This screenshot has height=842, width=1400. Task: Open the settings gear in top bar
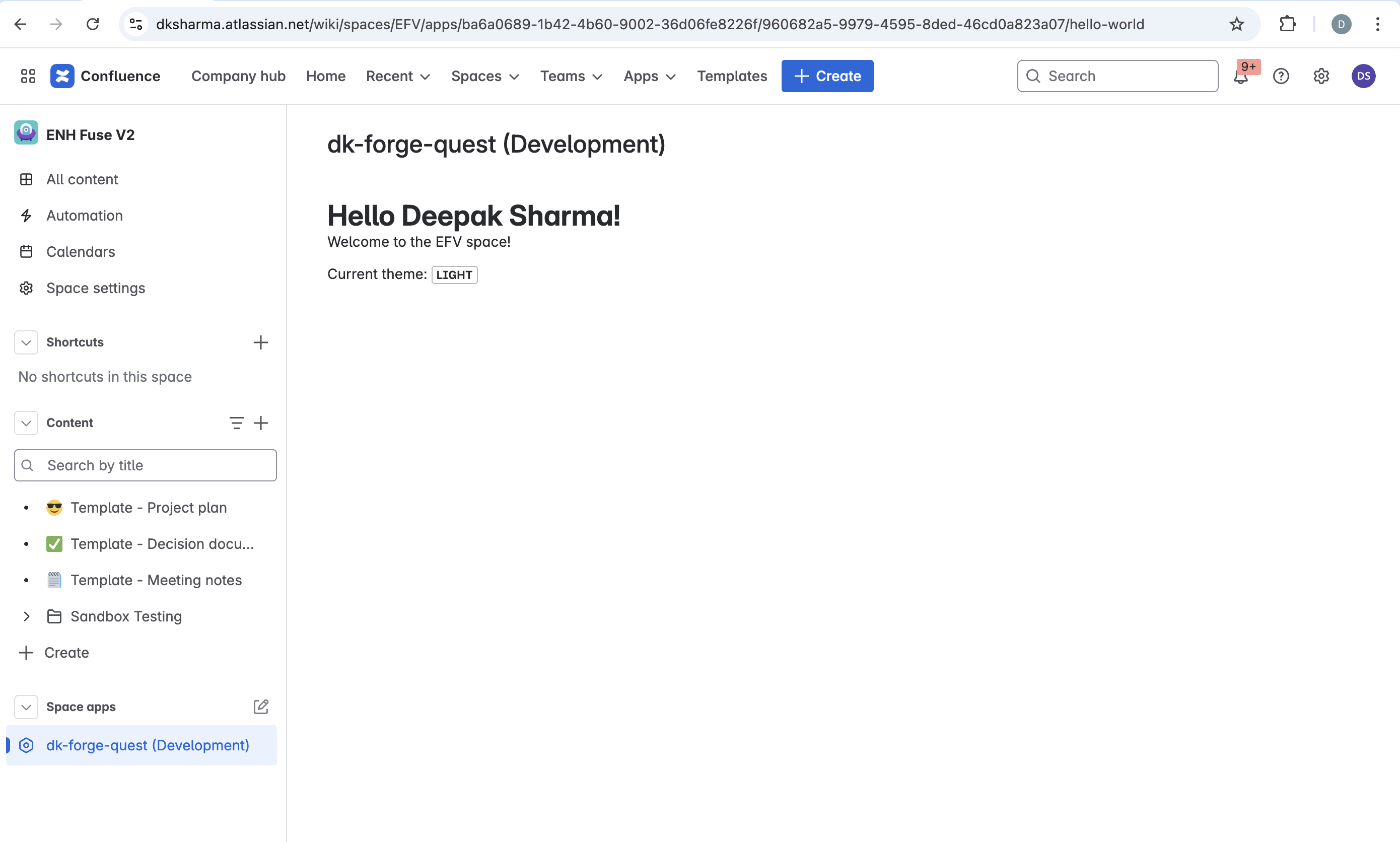(1321, 76)
